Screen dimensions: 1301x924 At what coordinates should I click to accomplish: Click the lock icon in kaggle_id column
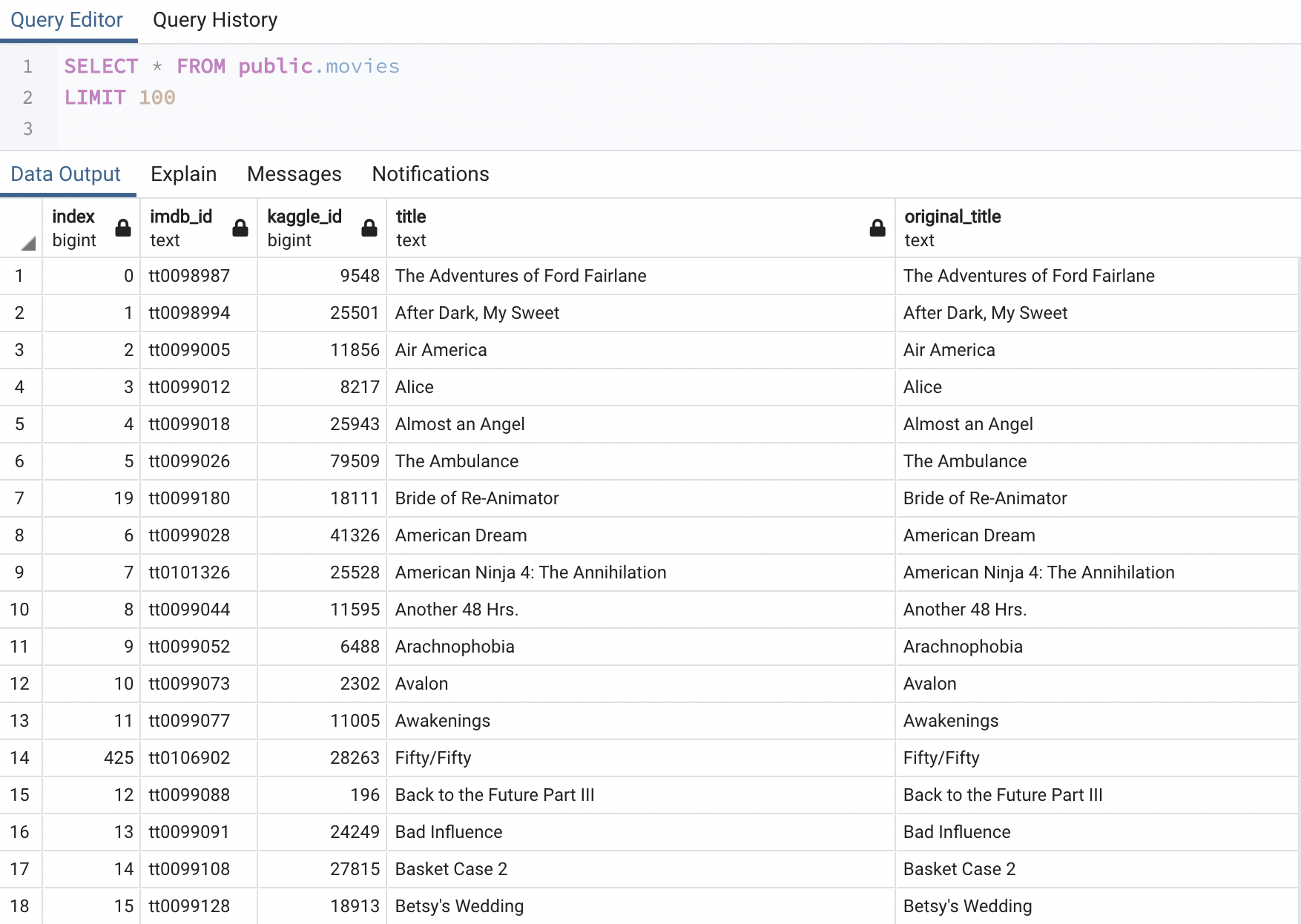point(369,228)
